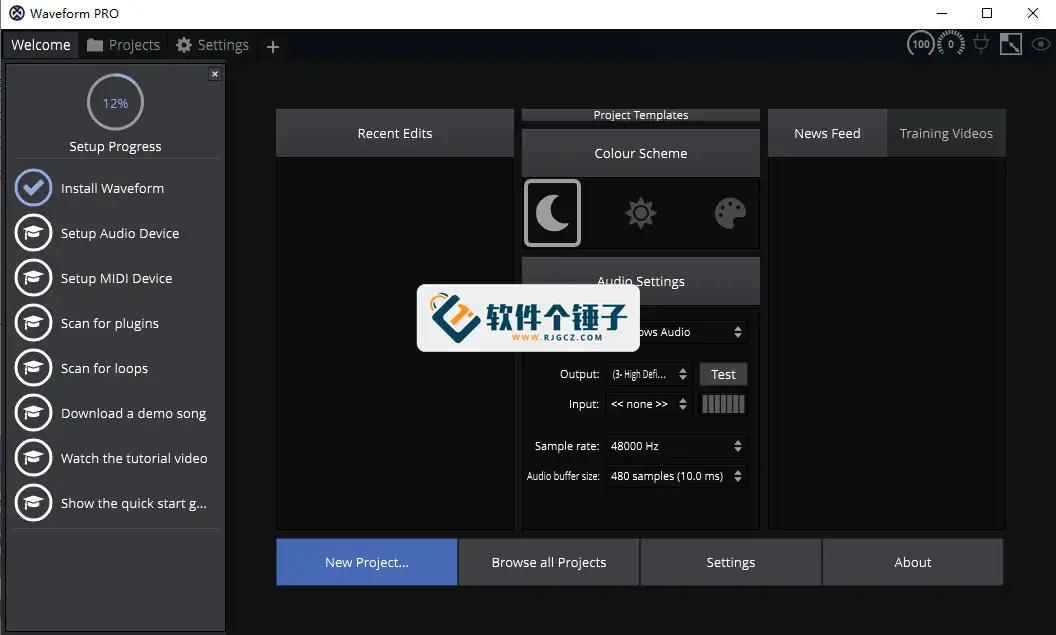This screenshot has width=1056, height=635.
Task: Select the dark moon colour scheme
Action: tap(552, 213)
